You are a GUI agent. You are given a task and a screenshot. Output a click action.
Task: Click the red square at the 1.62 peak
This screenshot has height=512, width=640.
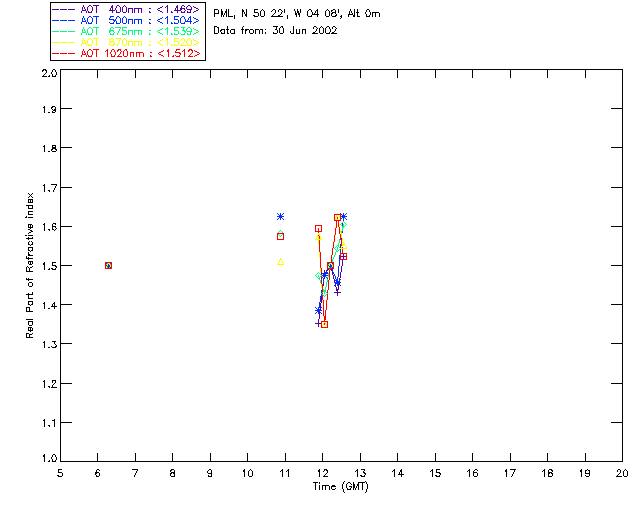tap(337, 218)
